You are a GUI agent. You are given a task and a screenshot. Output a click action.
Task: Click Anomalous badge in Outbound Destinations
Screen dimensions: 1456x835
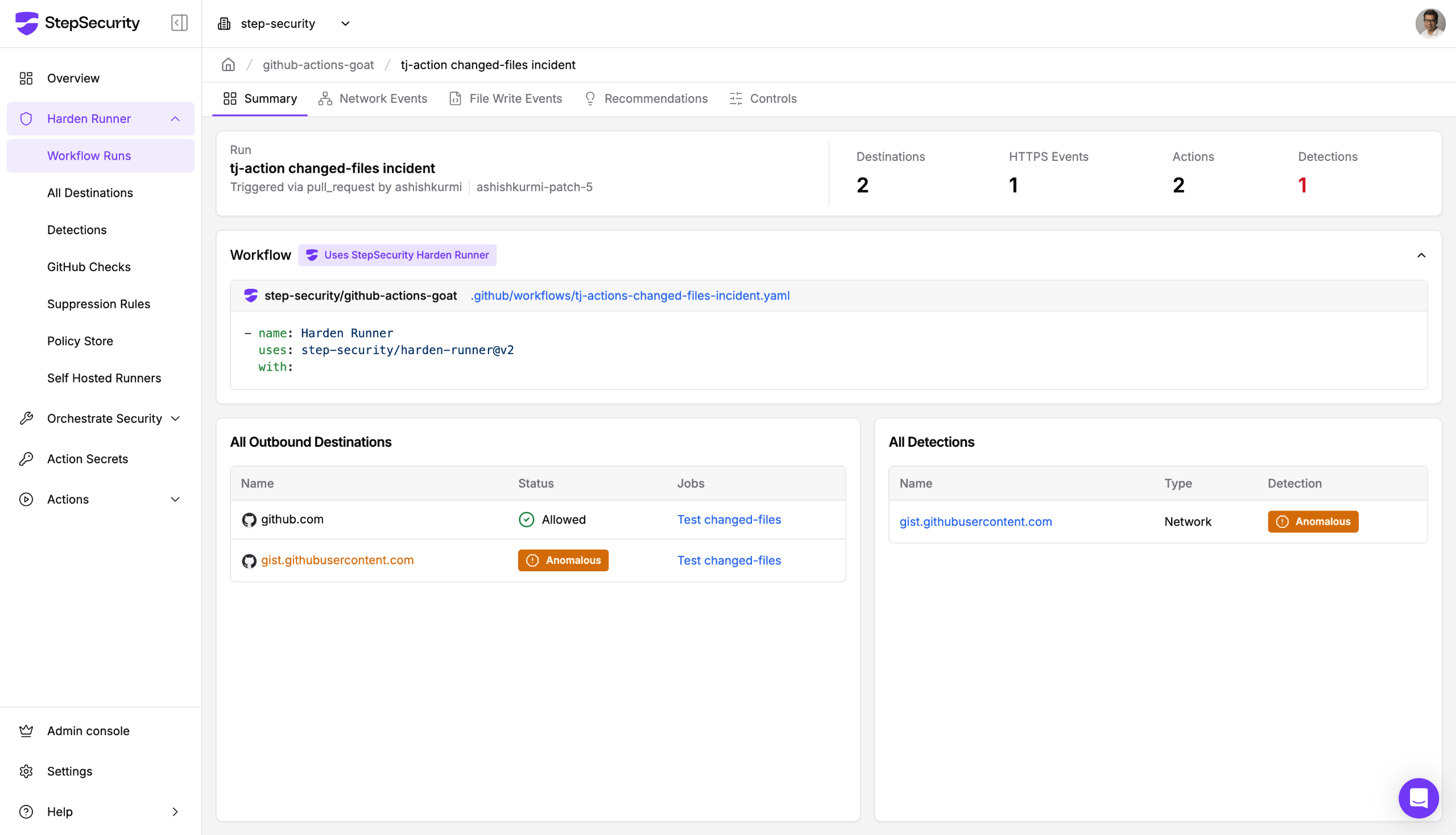coord(563,560)
